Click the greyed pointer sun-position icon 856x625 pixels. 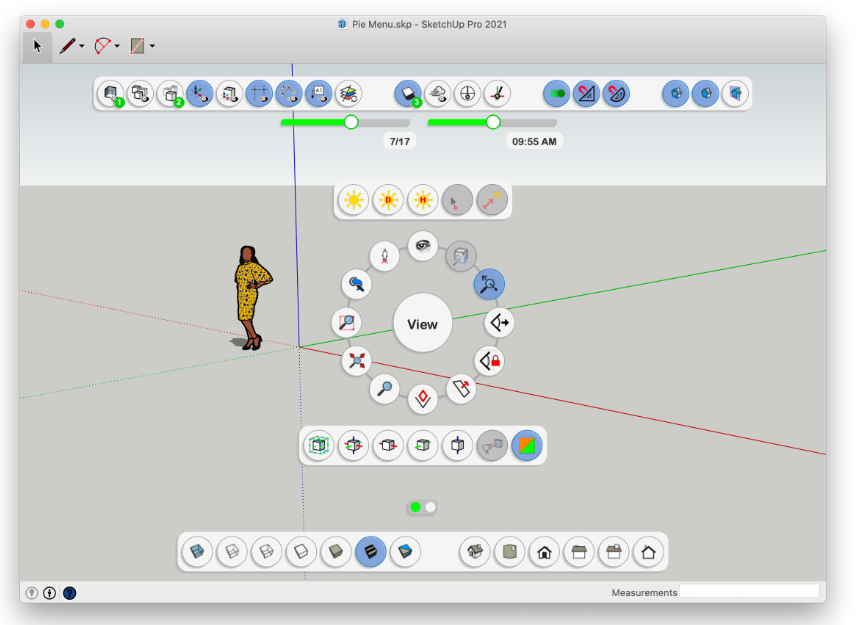coord(457,200)
